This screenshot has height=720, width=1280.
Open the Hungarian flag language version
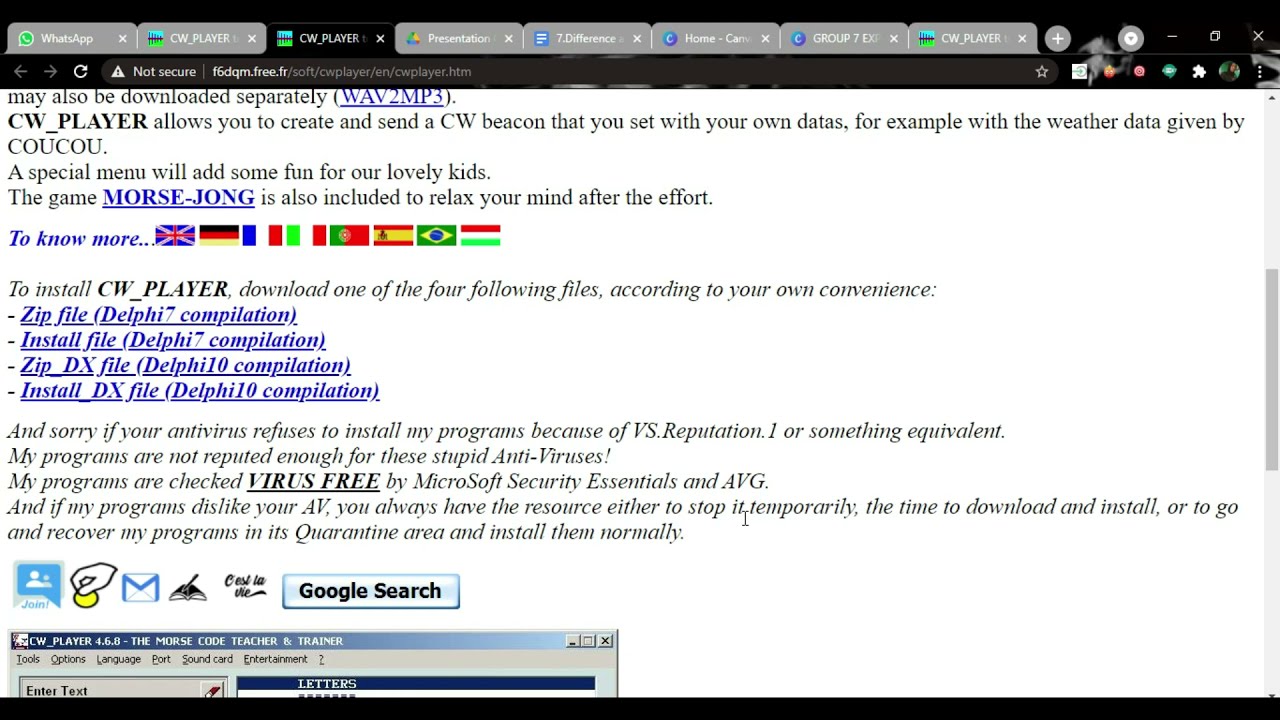pos(480,235)
